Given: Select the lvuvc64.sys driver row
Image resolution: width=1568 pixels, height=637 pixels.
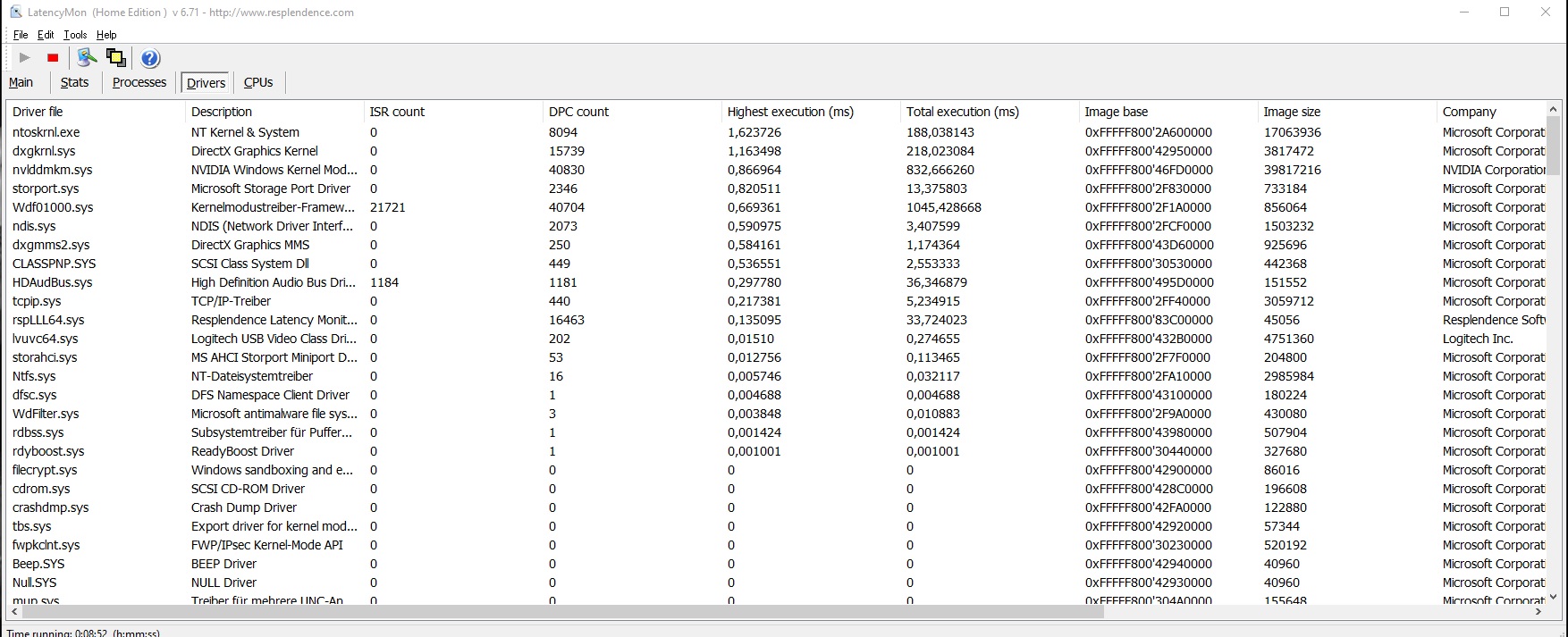Looking at the screenshot, I should [x=777, y=339].
